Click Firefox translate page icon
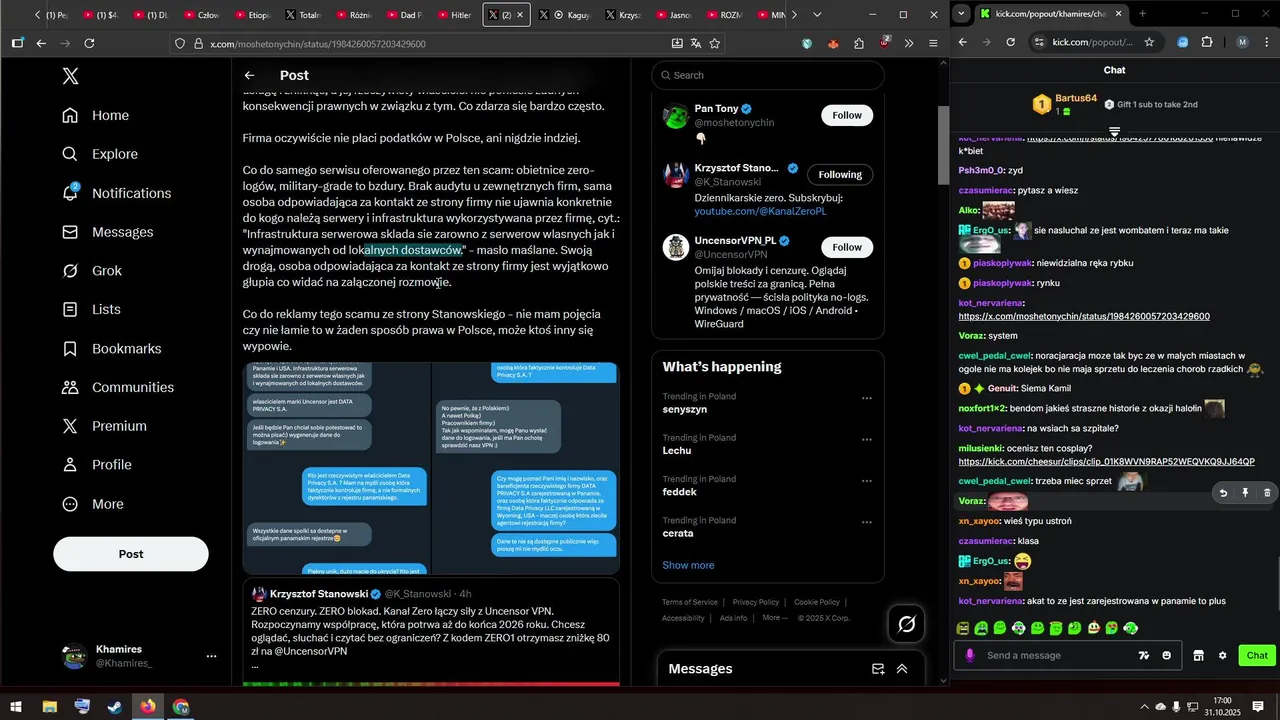The width and height of the screenshot is (1280, 720). [696, 43]
